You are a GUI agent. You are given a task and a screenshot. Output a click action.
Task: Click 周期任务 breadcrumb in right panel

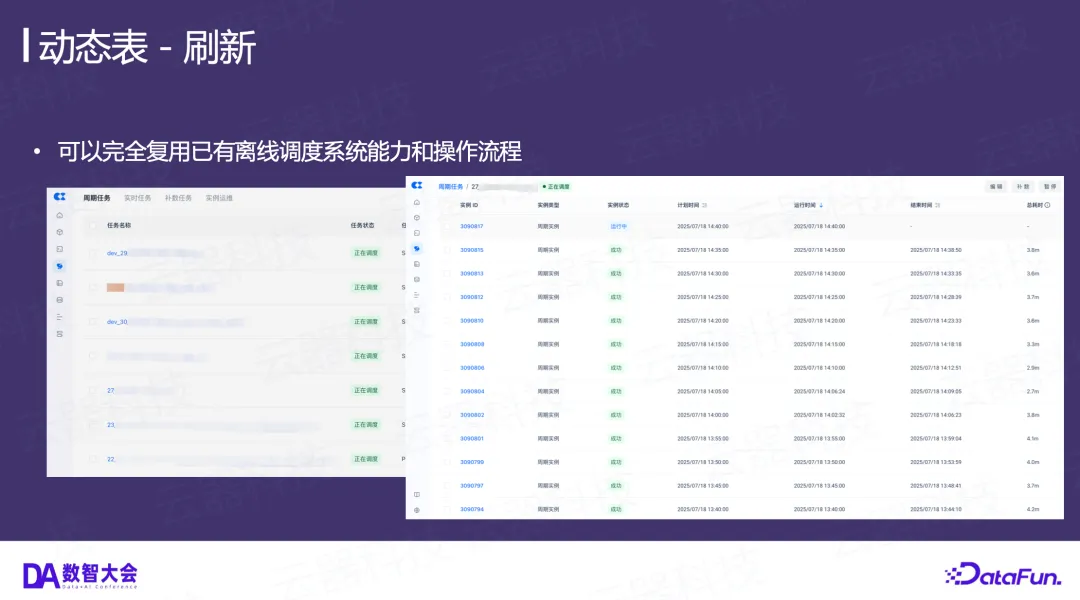450,186
